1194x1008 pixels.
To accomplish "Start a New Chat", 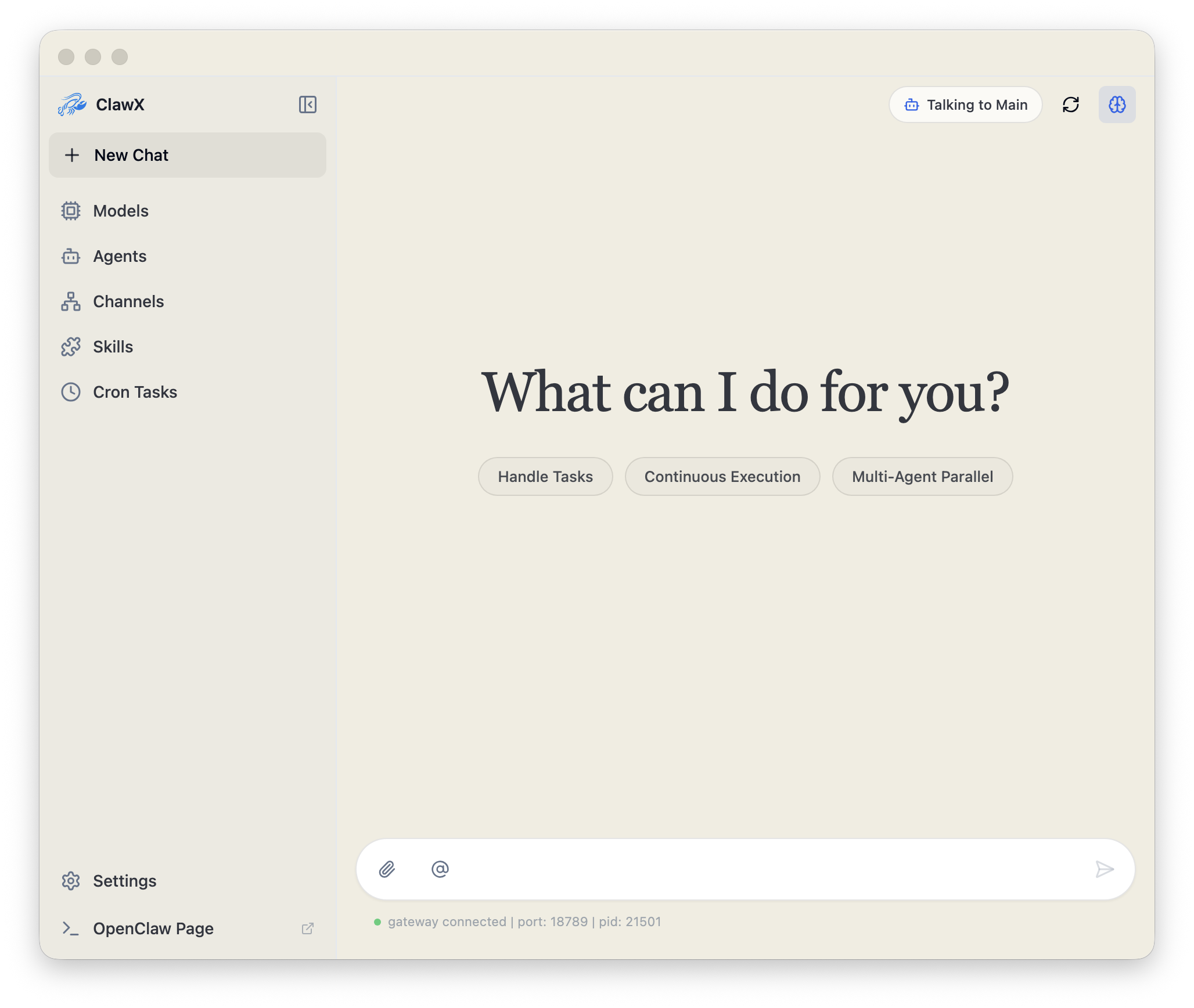I will [x=188, y=155].
